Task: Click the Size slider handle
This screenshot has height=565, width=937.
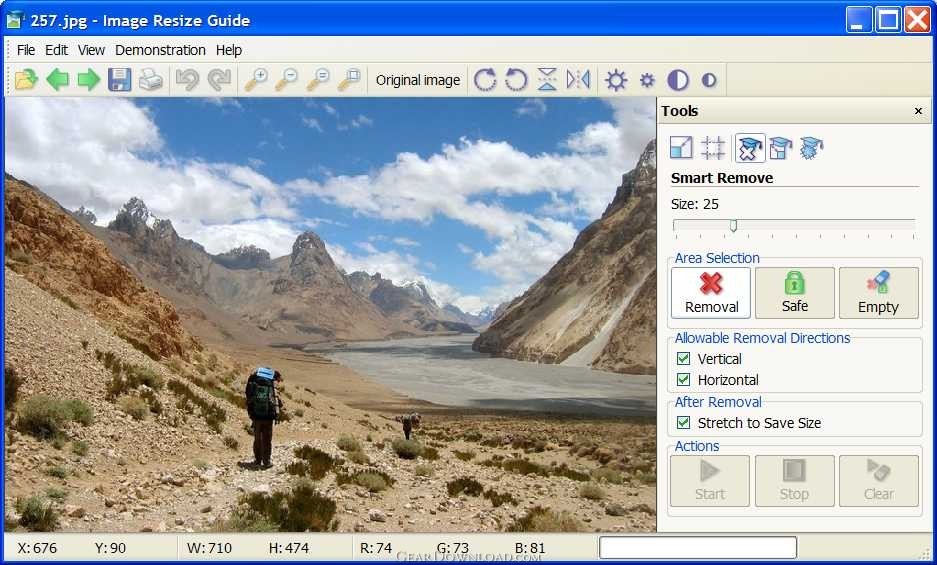Action: pyautogui.click(x=733, y=225)
